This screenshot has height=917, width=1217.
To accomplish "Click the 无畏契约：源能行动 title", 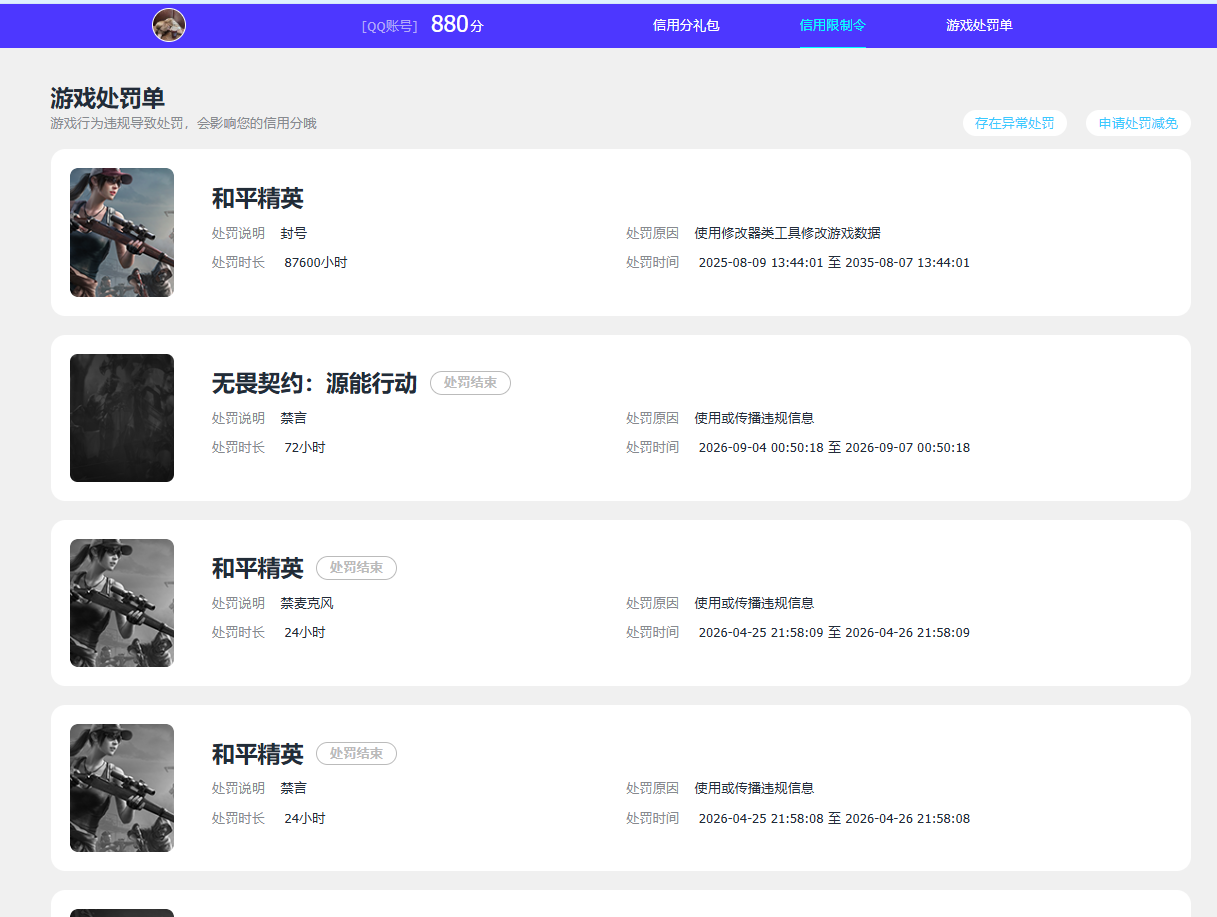I will click(x=314, y=383).
